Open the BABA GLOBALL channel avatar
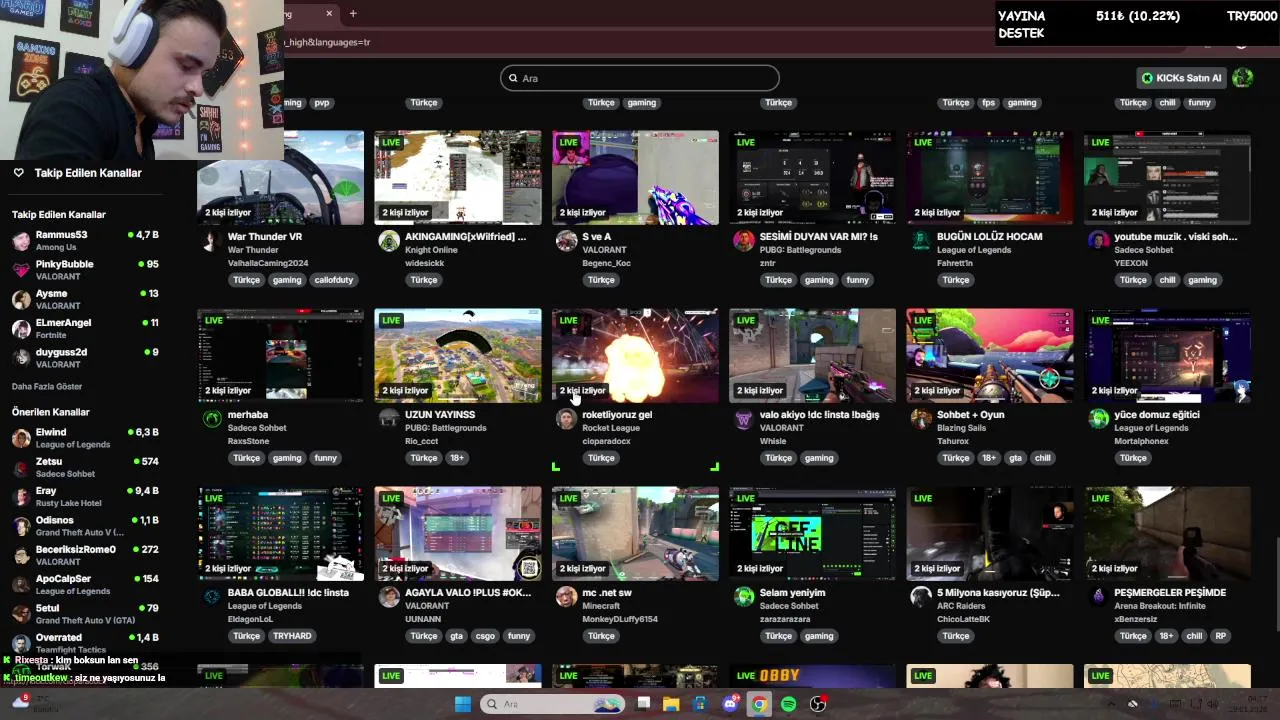Image resolution: width=1280 pixels, height=720 pixels. pyautogui.click(x=211, y=597)
